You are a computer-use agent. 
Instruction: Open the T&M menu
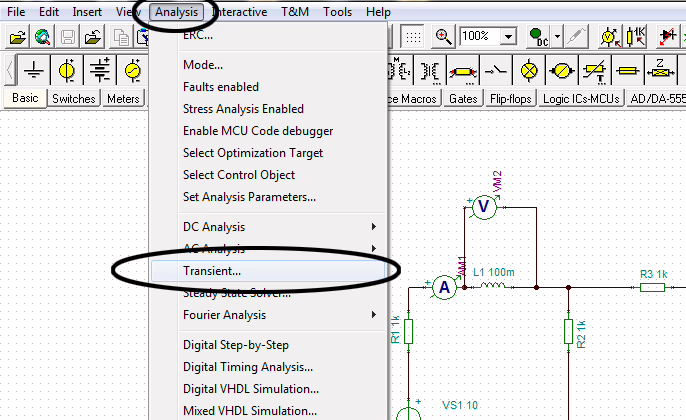click(x=294, y=12)
